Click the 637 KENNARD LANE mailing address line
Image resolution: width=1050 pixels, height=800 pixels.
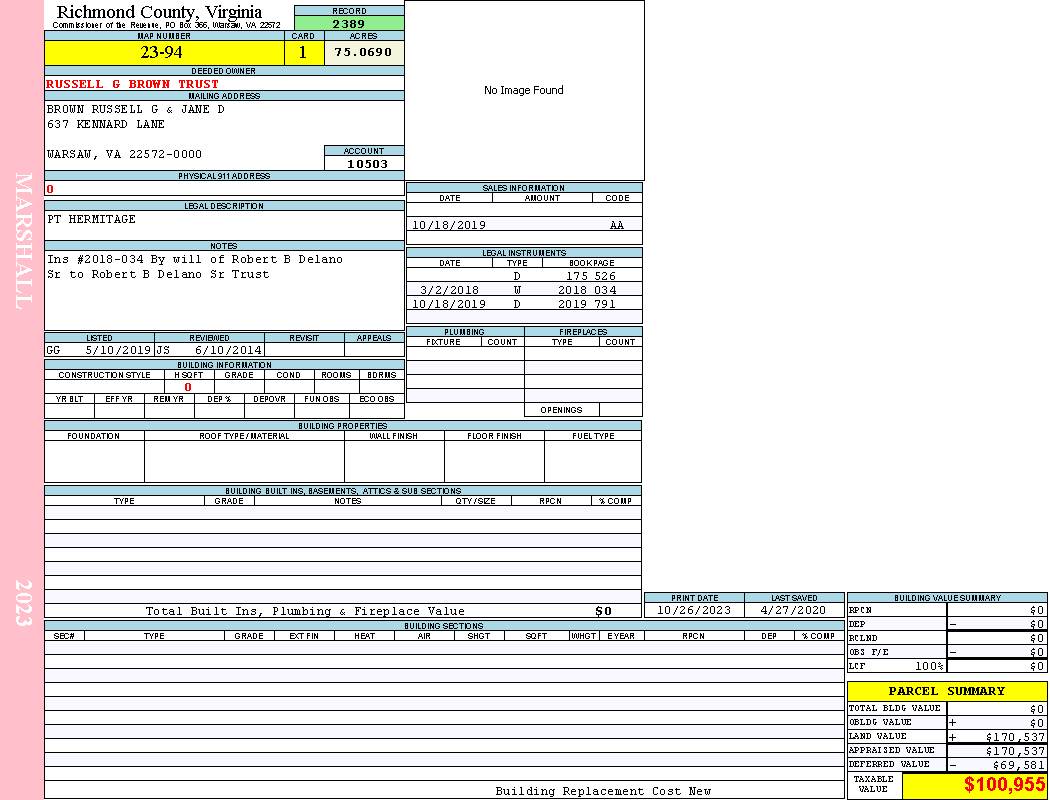tap(106, 124)
